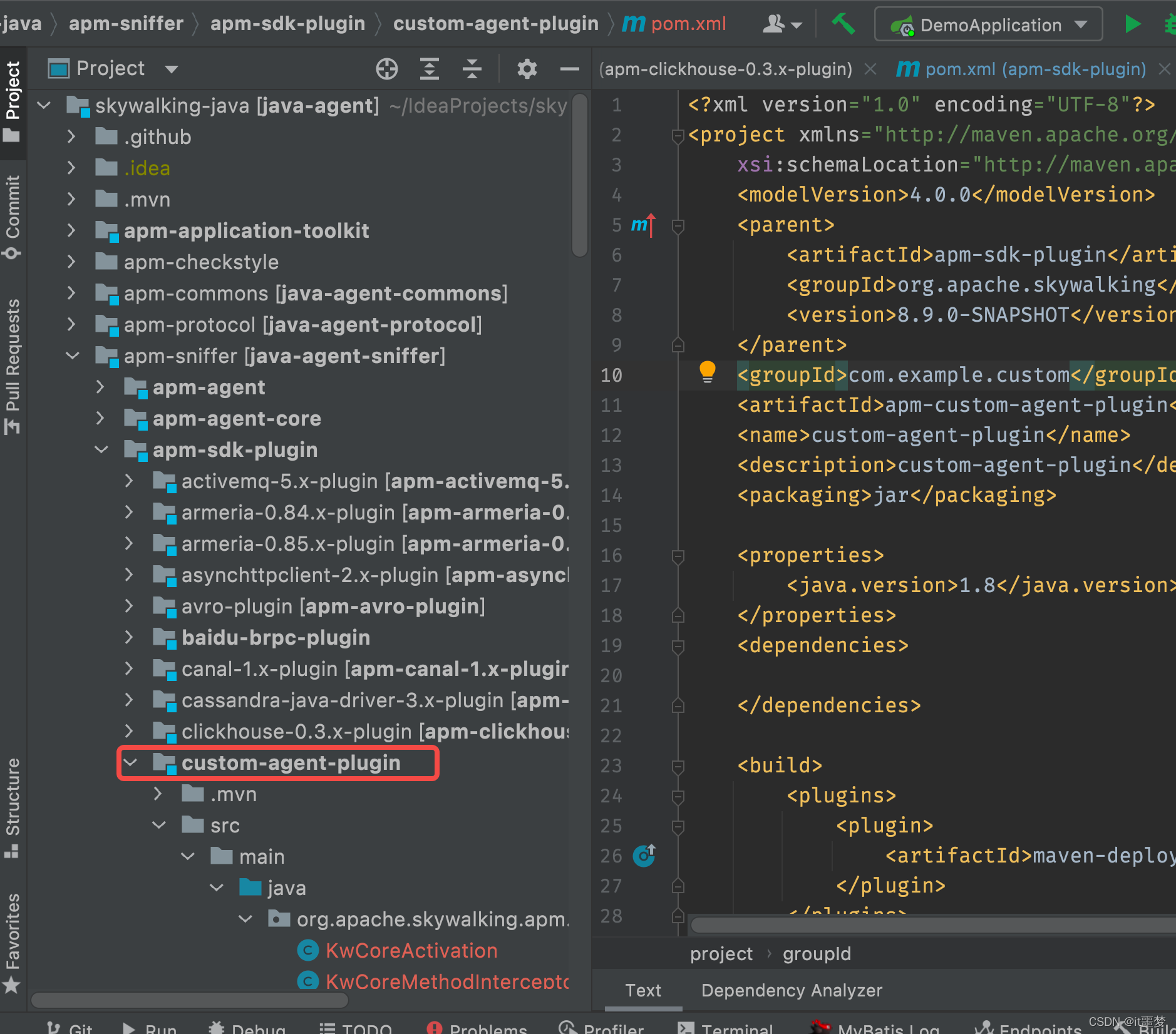Collapse the skywalking-java root node
The height and width of the screenshot is (1034, 1176).
44,105
